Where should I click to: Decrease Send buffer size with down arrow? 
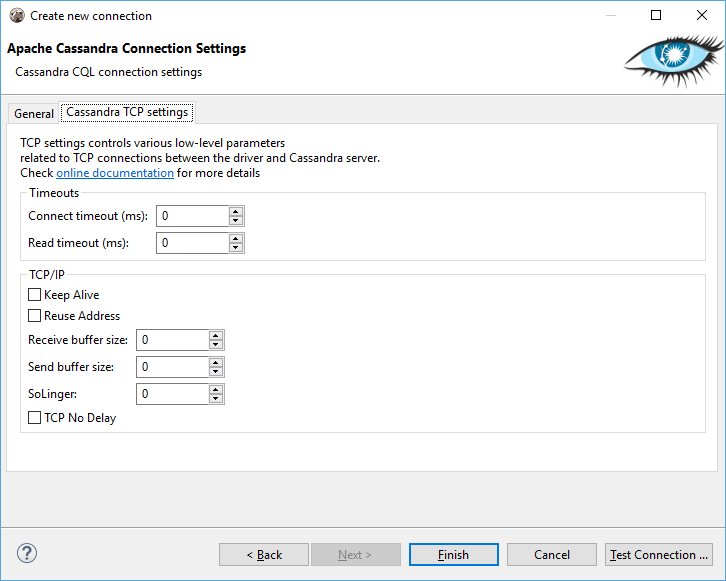click(x=216, y=372)
